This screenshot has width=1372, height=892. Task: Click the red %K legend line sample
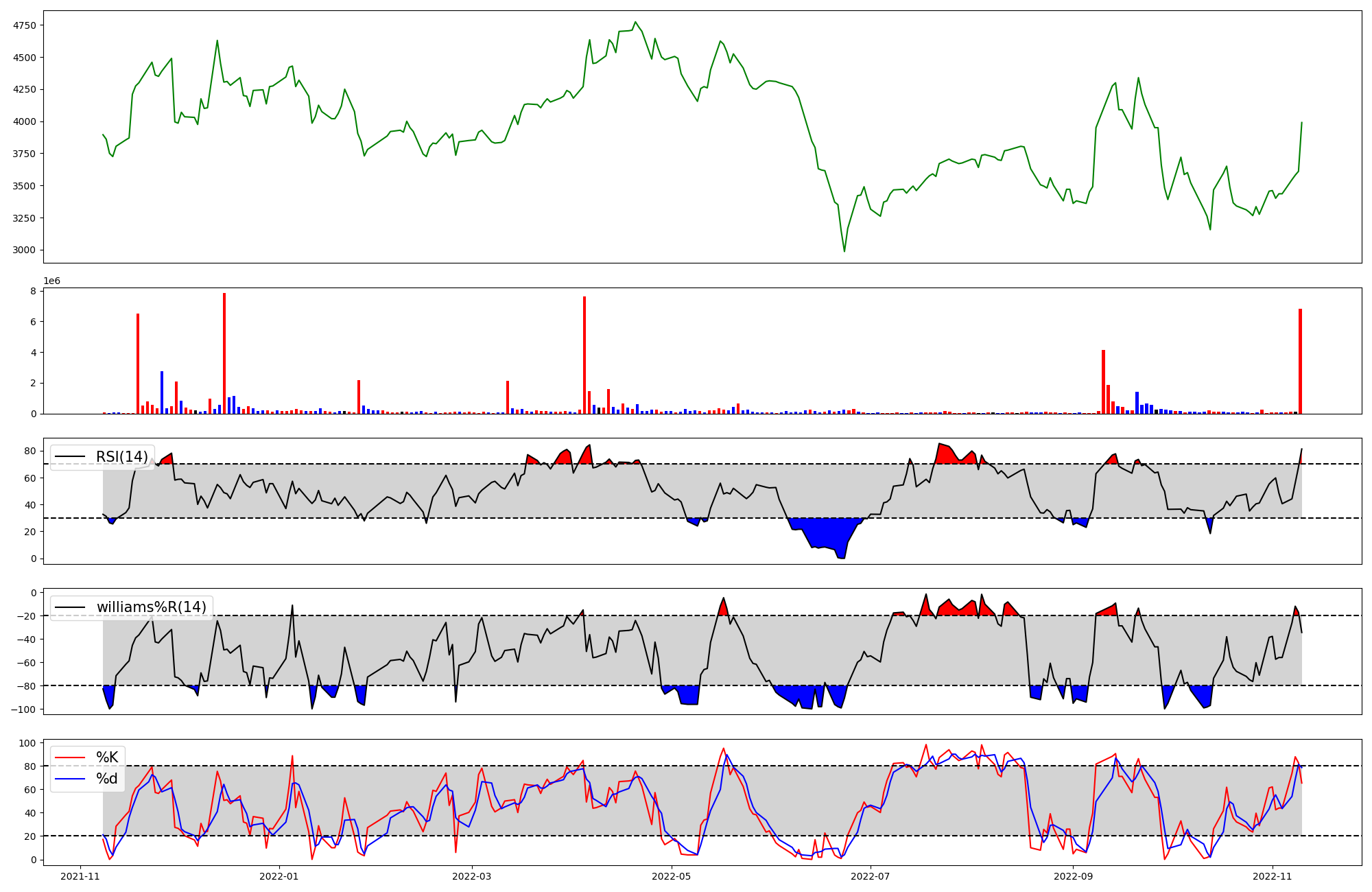point(70,758)
